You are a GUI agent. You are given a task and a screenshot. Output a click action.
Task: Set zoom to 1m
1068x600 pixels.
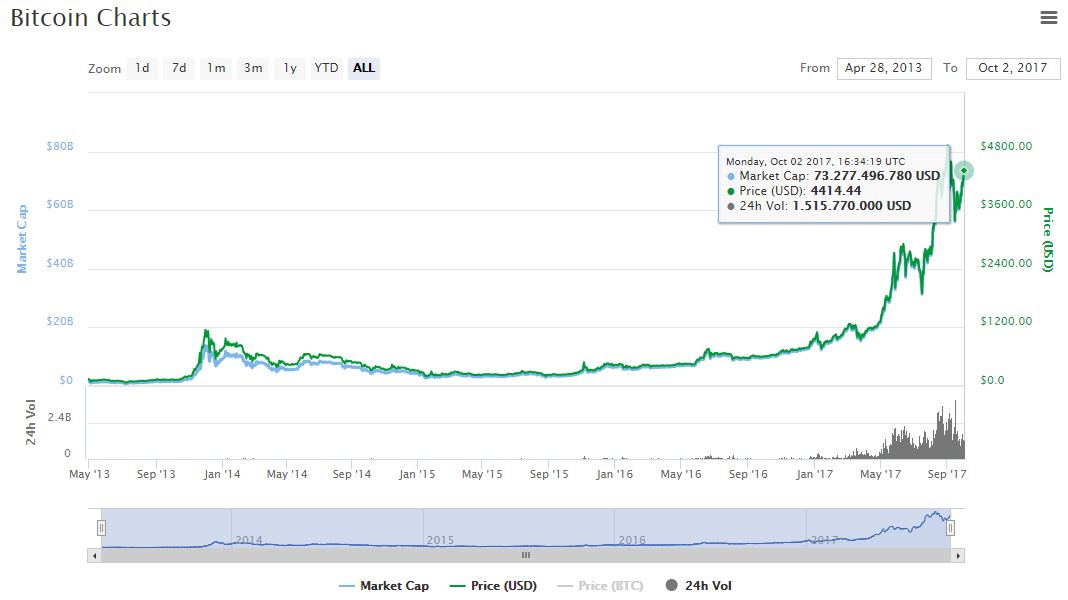pyautogui.click(x=216, y=68)
